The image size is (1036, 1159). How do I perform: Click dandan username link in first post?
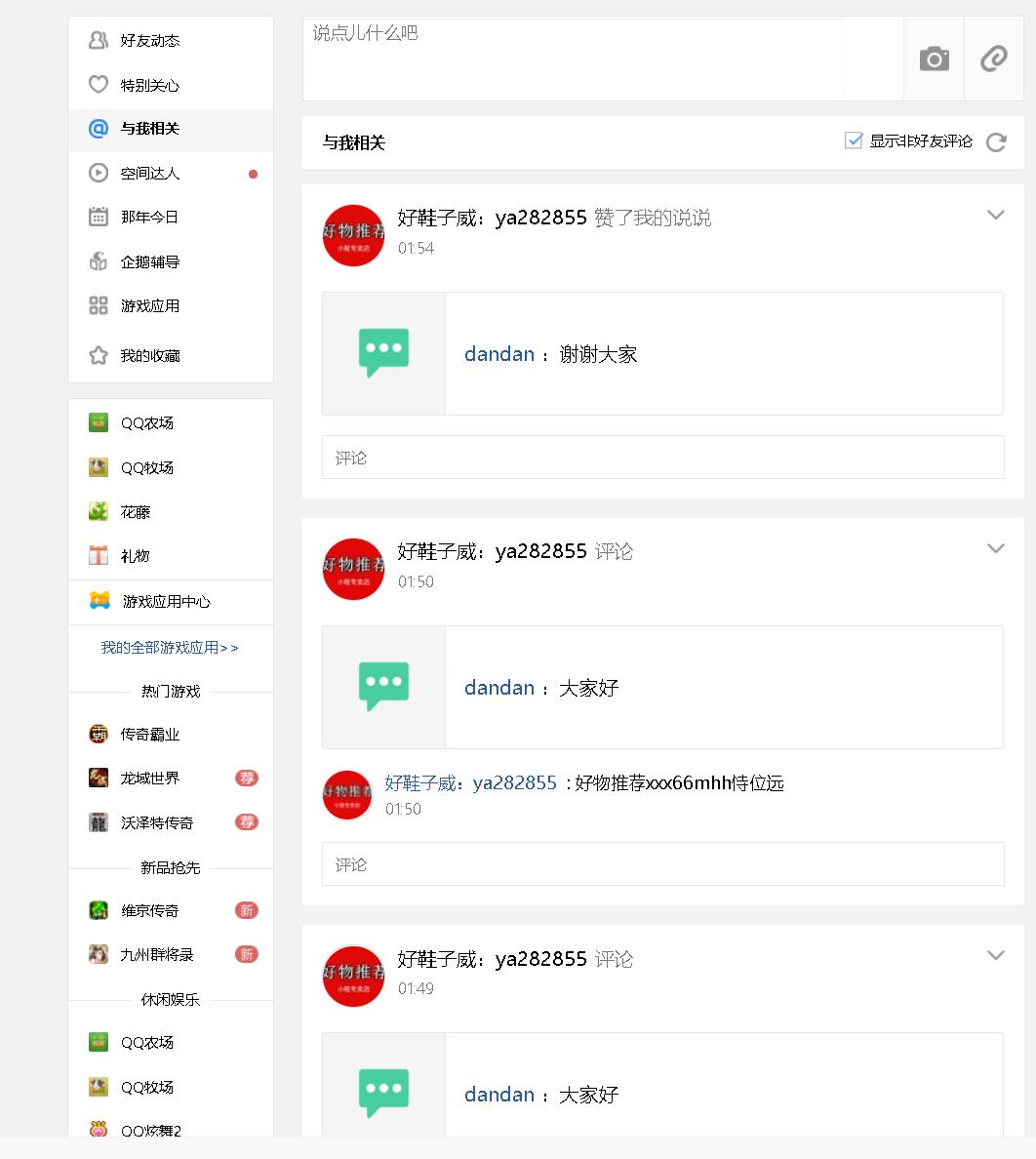[x=498, y=354]
